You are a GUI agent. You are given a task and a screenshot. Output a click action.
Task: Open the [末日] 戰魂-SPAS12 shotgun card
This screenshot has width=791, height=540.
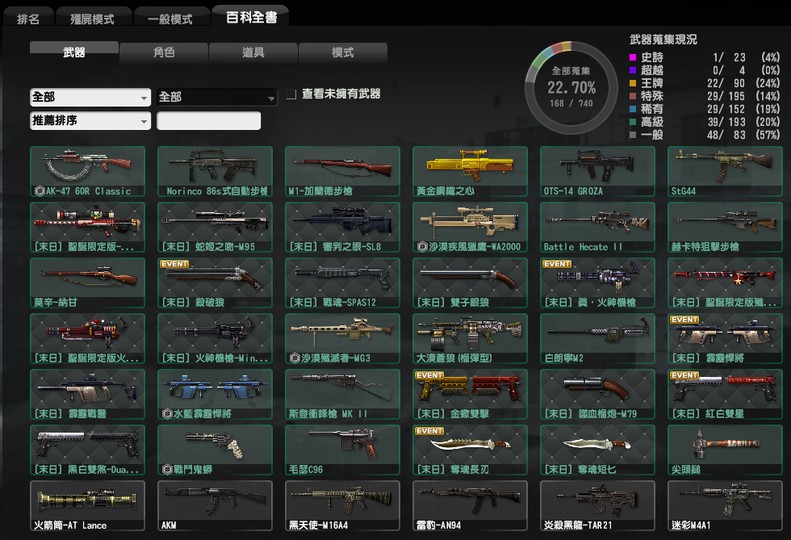[x=343, y=283]
